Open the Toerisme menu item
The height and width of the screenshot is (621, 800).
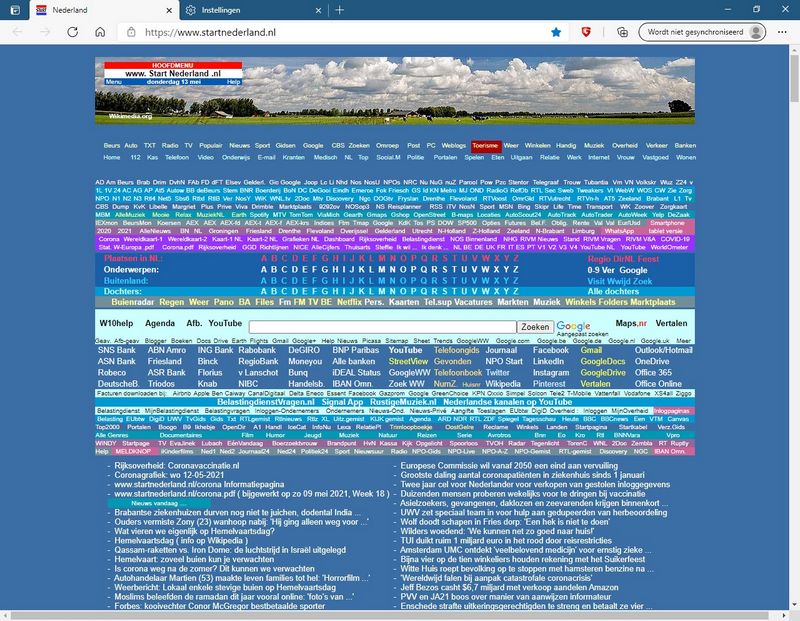pos(485,145)
